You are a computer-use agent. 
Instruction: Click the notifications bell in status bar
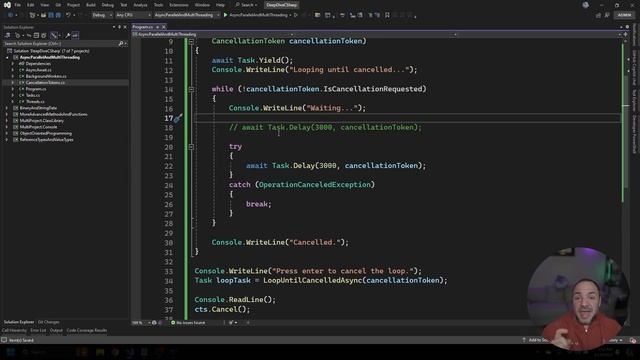[x=632, y=340]
